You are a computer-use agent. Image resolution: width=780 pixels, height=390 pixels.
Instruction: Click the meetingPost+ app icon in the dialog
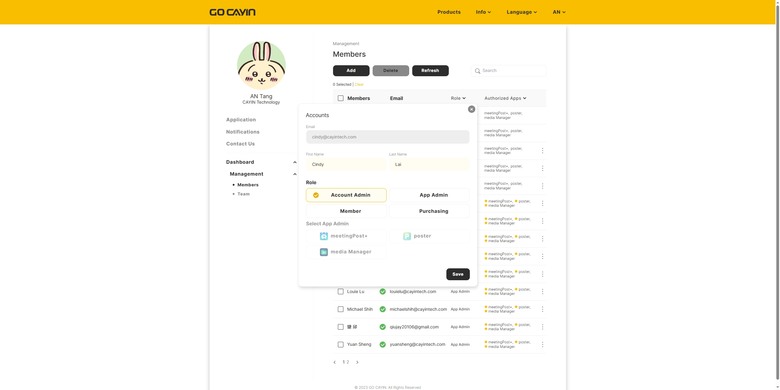point(324,236)
